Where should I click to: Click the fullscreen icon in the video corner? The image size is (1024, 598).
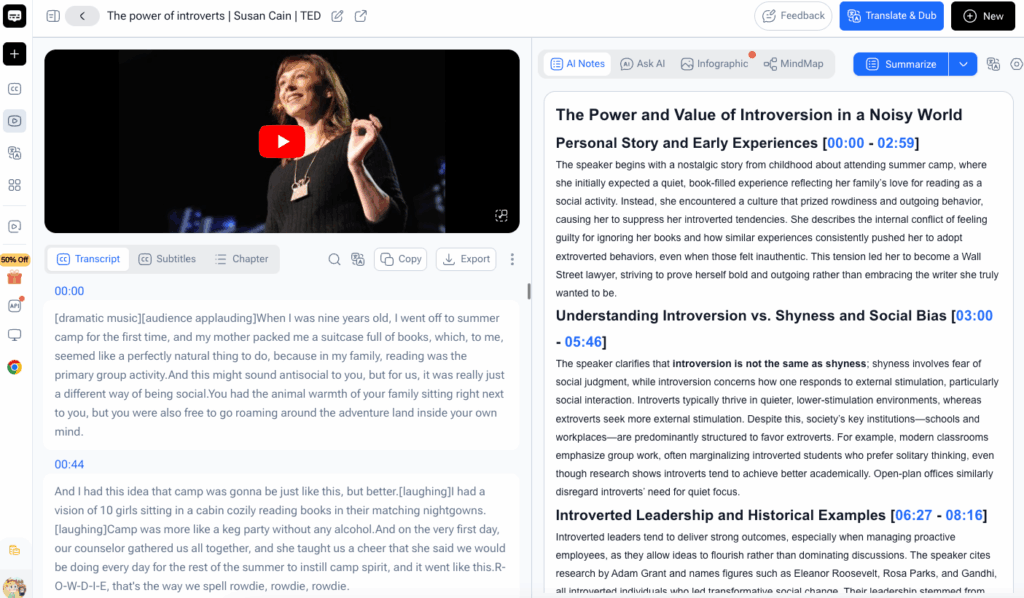[x=501, y=215]
